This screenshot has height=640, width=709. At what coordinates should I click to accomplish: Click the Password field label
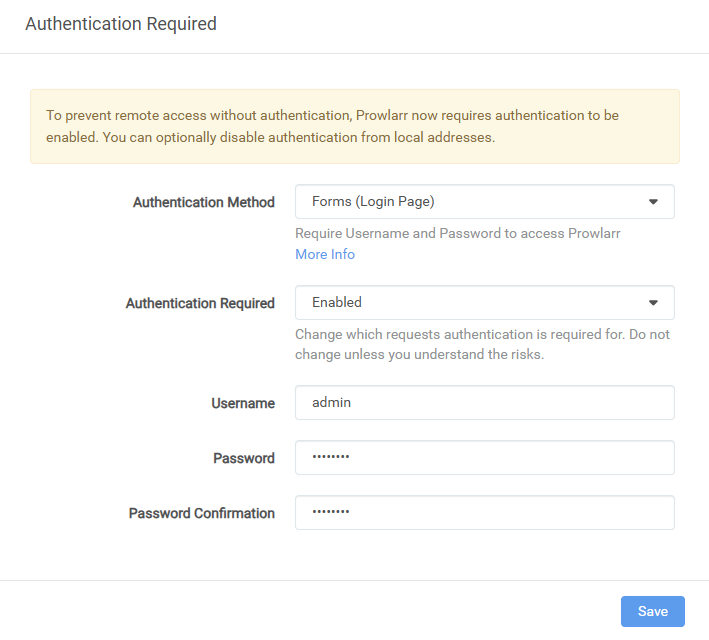(x=243, y=458)
